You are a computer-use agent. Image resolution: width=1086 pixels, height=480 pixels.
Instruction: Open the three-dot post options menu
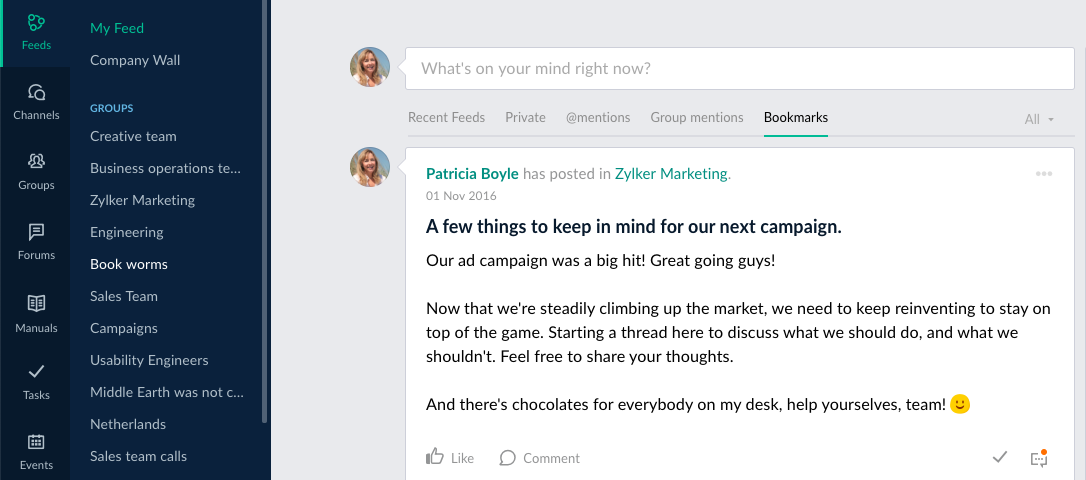point(1044,174)
